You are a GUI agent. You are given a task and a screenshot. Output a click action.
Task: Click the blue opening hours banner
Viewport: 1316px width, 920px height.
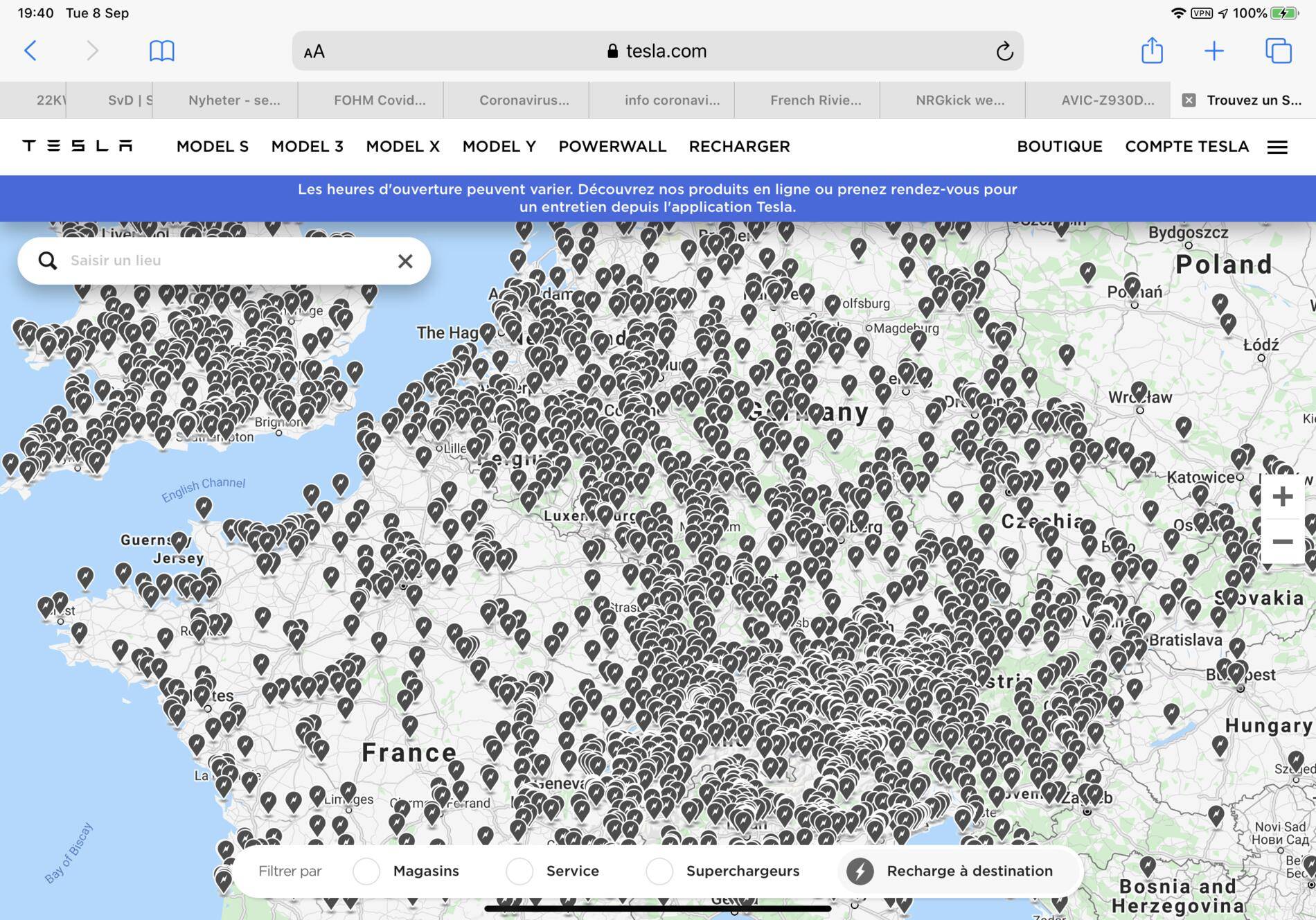(658, 198)
